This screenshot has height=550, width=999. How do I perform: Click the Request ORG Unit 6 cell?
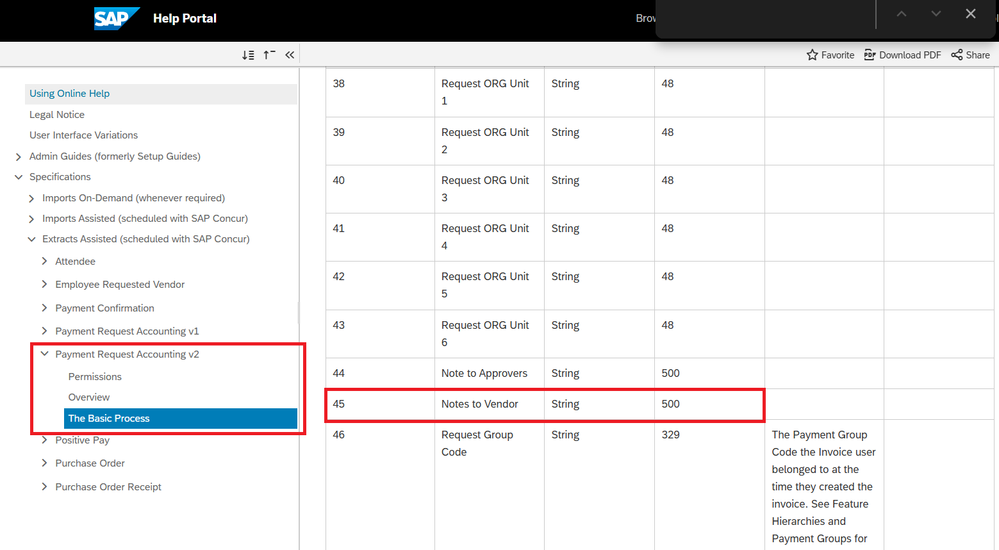[489, 334]
